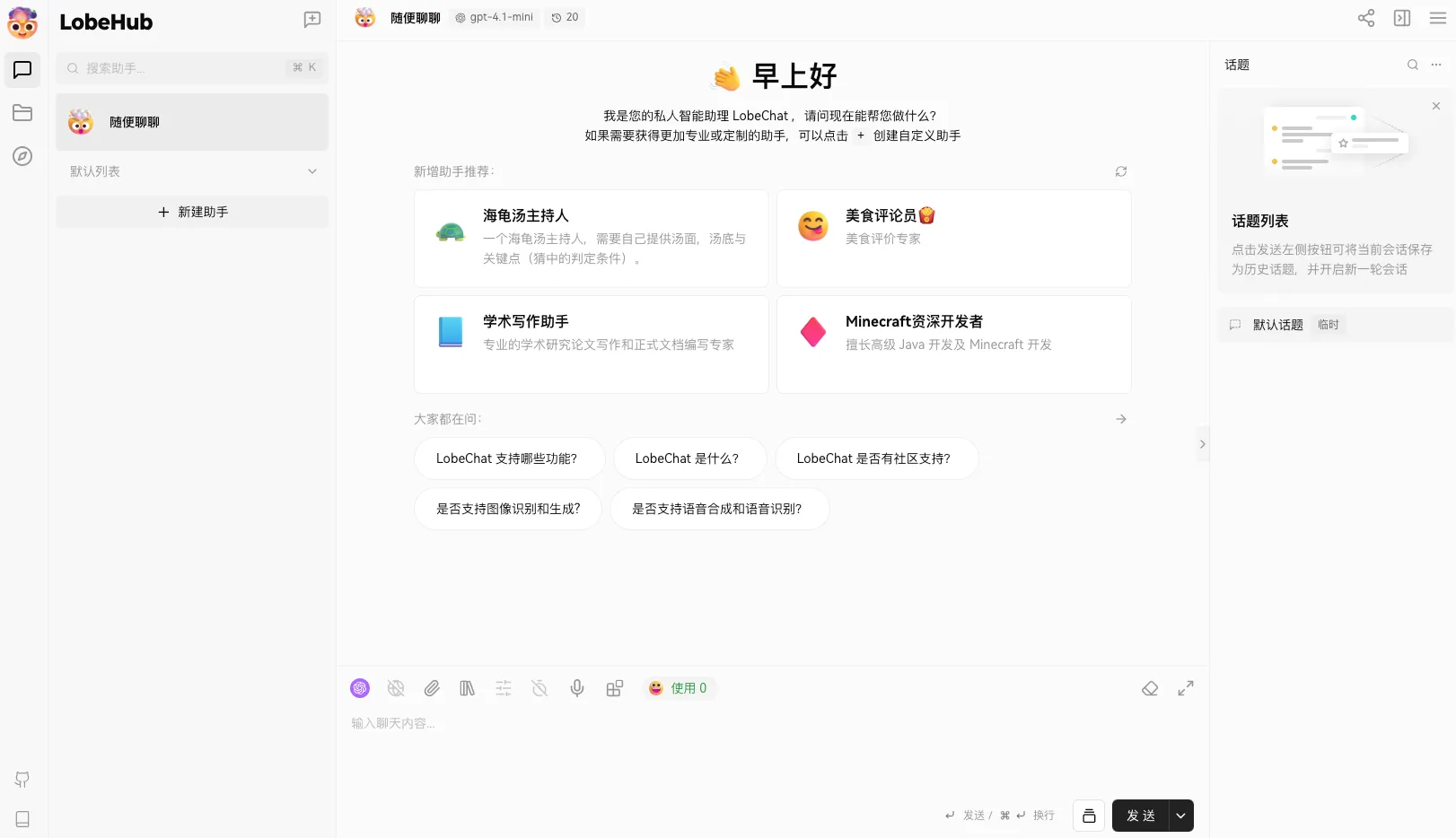Viewport: 1456px width, 838px height.
Task: Select the 随便聊聊 session in list
Action: (192, 122)
